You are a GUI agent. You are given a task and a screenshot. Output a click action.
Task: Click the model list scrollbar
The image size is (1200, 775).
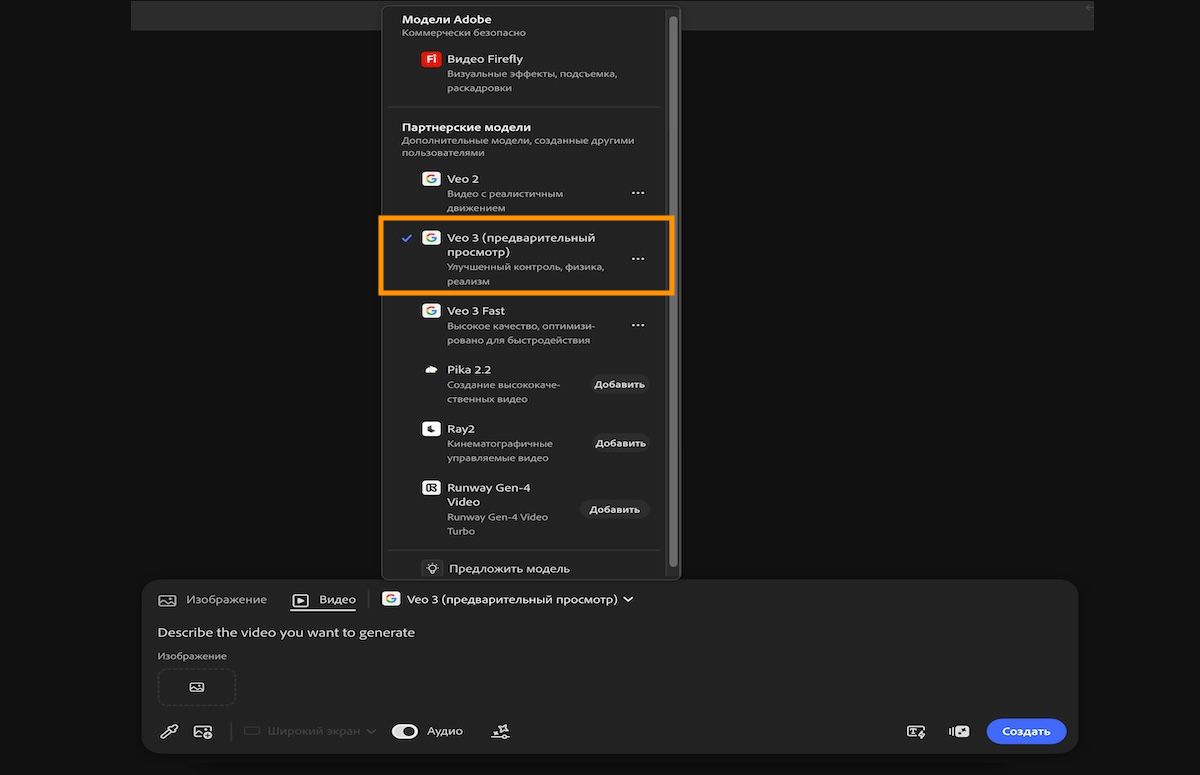pos(674,290)
